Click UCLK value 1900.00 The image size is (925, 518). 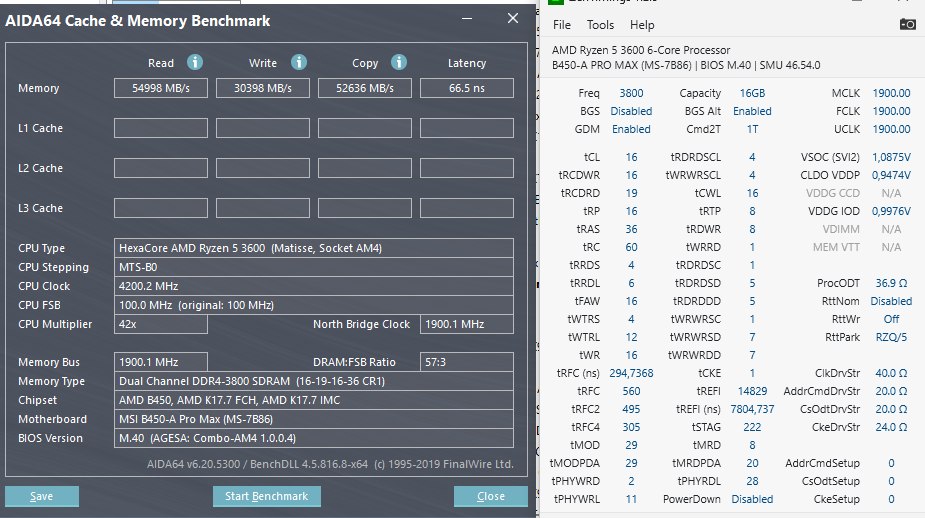pos(891,129)
